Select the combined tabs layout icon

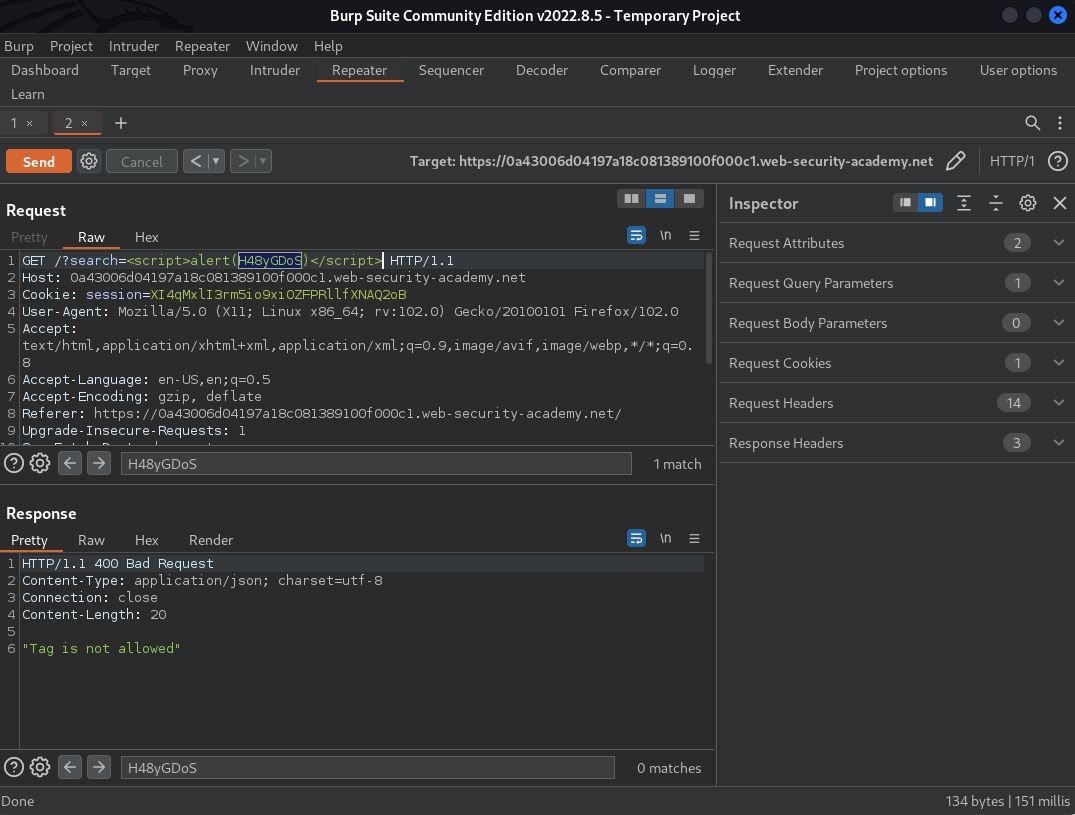689,199
